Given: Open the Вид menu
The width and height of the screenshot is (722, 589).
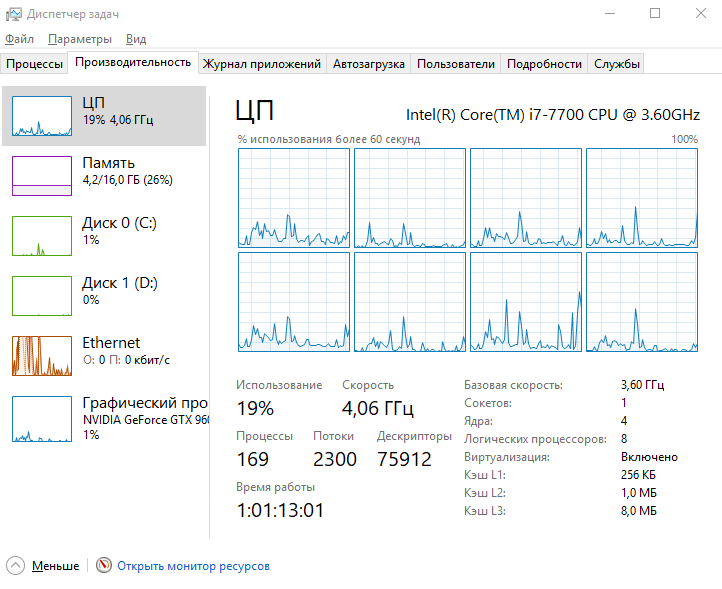Looking at the screenshot, I should (x=136, y=39).
